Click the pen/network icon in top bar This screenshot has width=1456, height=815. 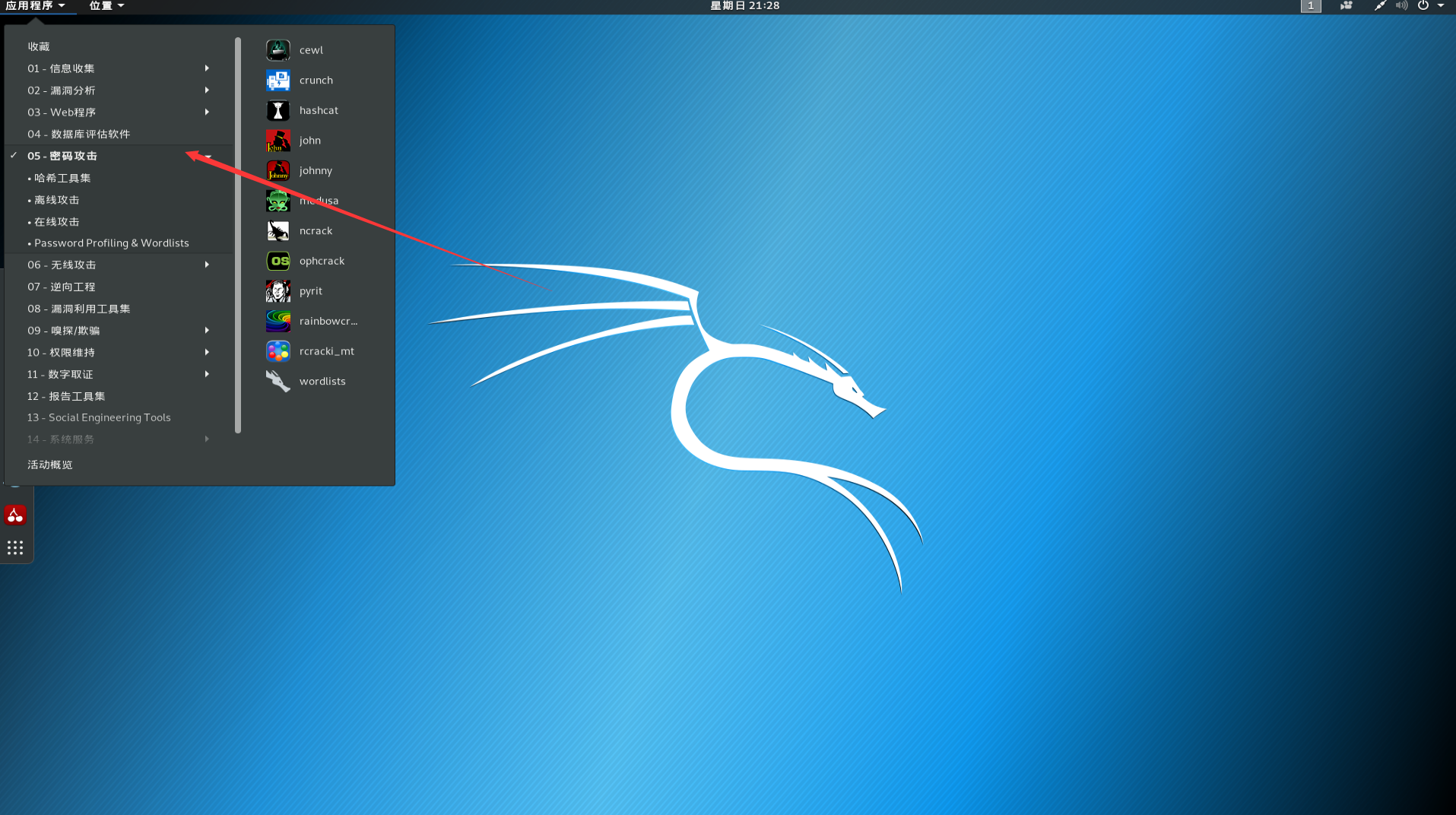[1379, 5]
